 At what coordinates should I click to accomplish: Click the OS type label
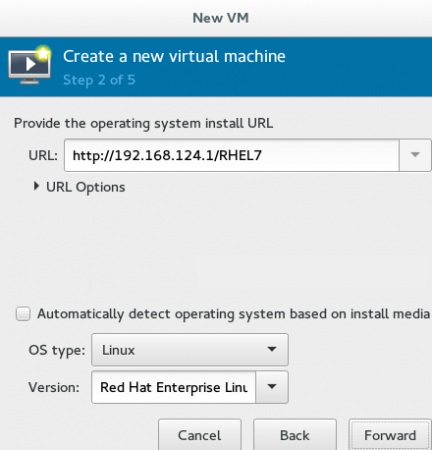tap(57, 350)
